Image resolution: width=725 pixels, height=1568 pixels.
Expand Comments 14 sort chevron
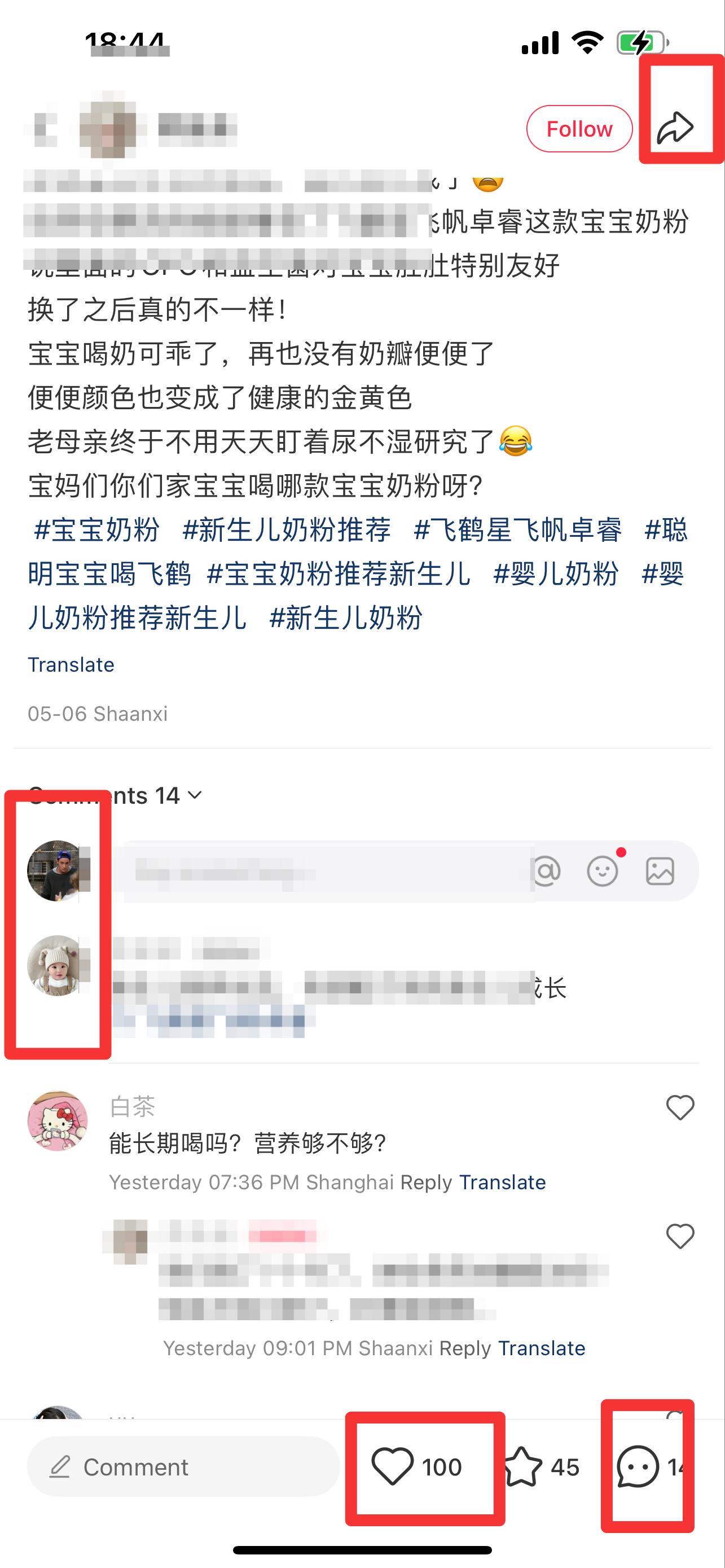pos(195,795)
